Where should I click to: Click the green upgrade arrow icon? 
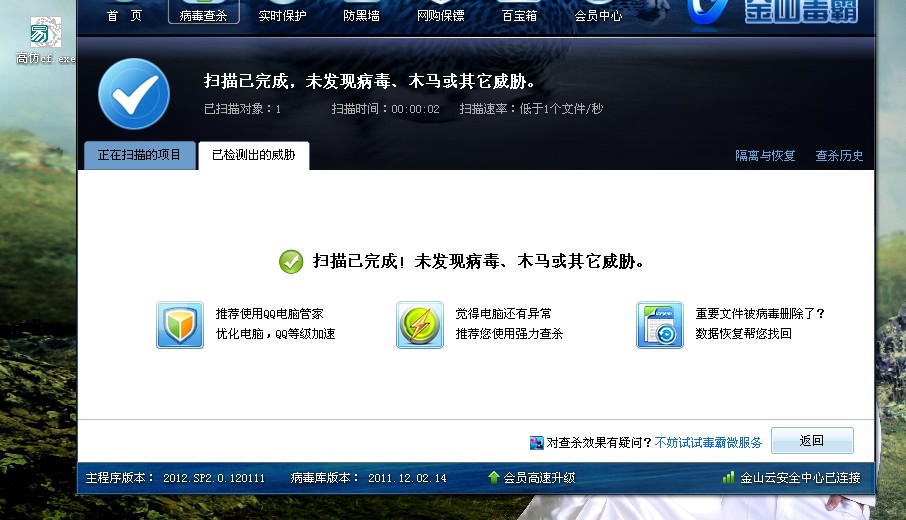(x=493, y=477)
